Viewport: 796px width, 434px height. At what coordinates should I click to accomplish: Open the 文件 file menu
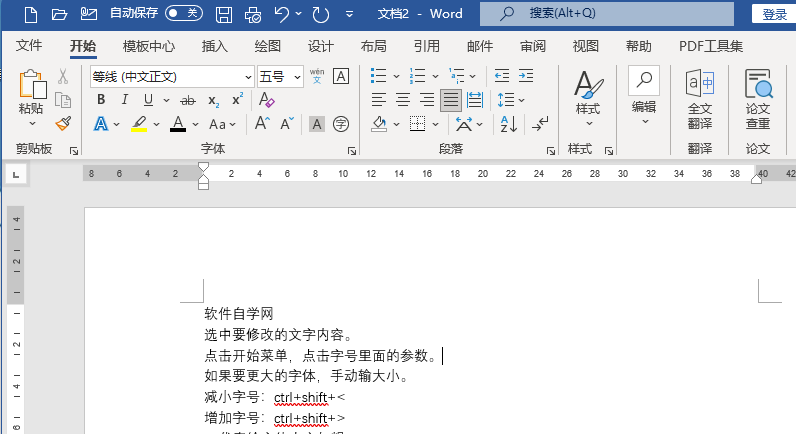(x=28, y=46)
